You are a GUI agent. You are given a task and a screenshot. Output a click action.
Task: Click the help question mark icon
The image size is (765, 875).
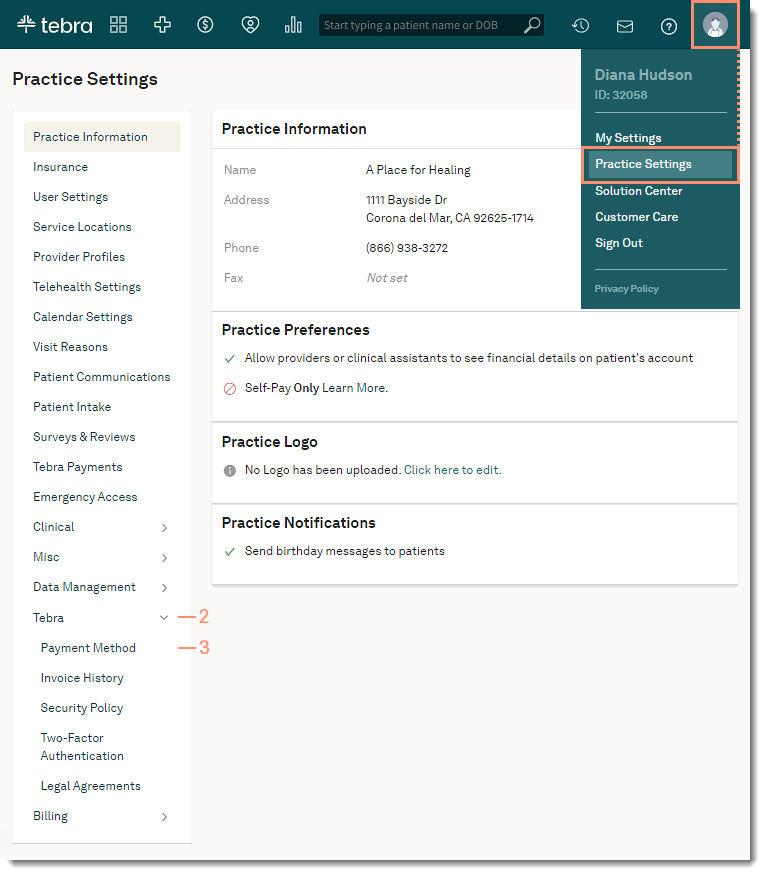coord(669,26)
